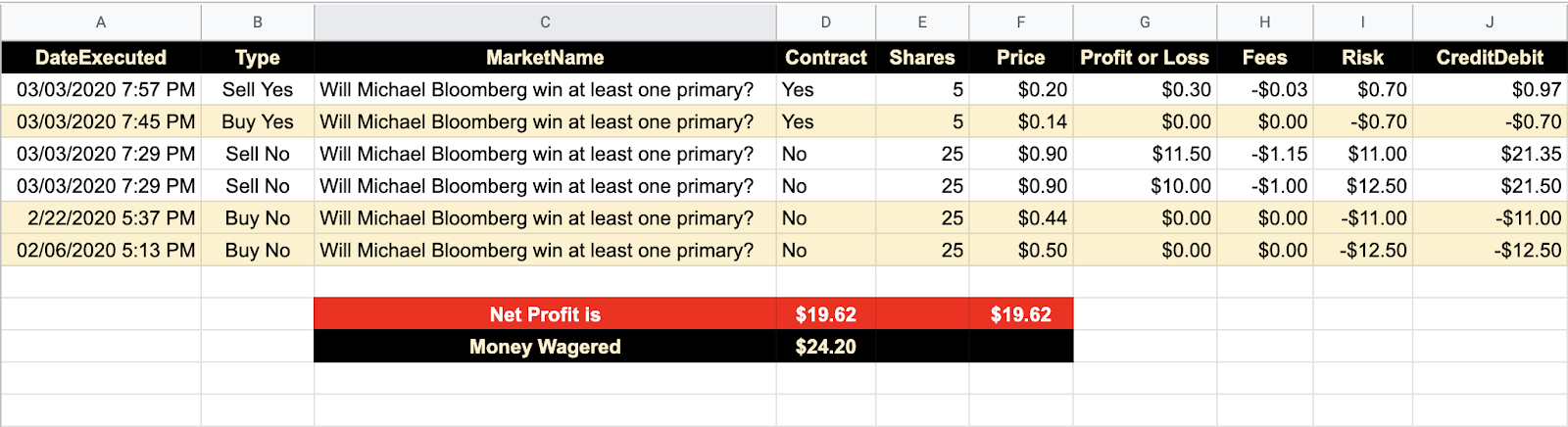
Task: Select the $0.44 price cell
Action: click(x=1021, y=218)
